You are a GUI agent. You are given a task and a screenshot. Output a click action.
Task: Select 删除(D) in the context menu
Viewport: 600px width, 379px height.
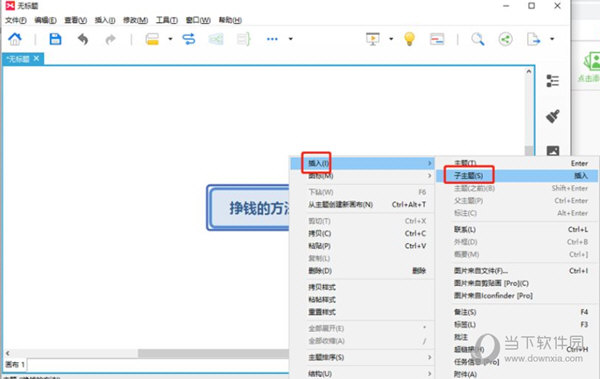(362, 271)
